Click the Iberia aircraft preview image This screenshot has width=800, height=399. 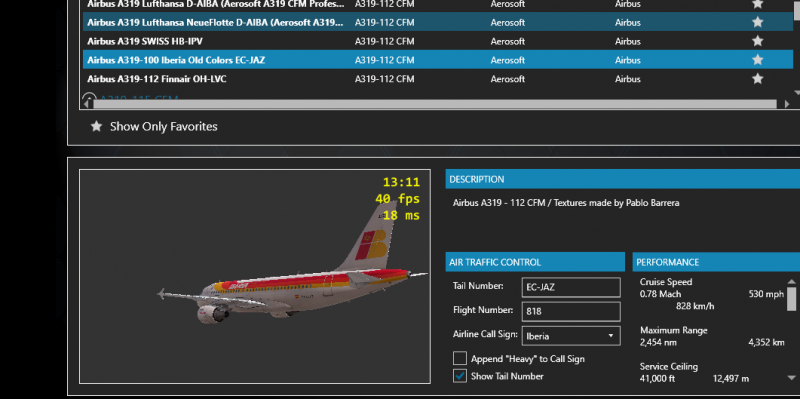pos(255,276)
